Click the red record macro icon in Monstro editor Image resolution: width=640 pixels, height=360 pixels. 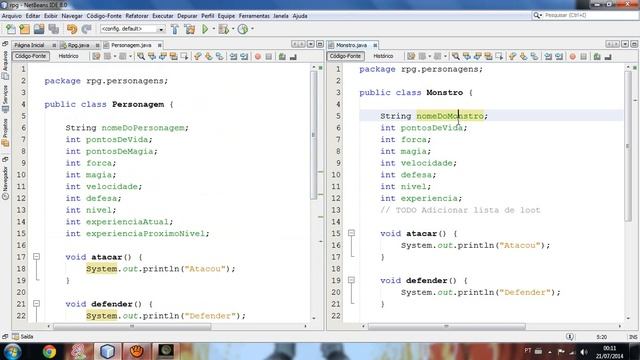pos(573,56)
